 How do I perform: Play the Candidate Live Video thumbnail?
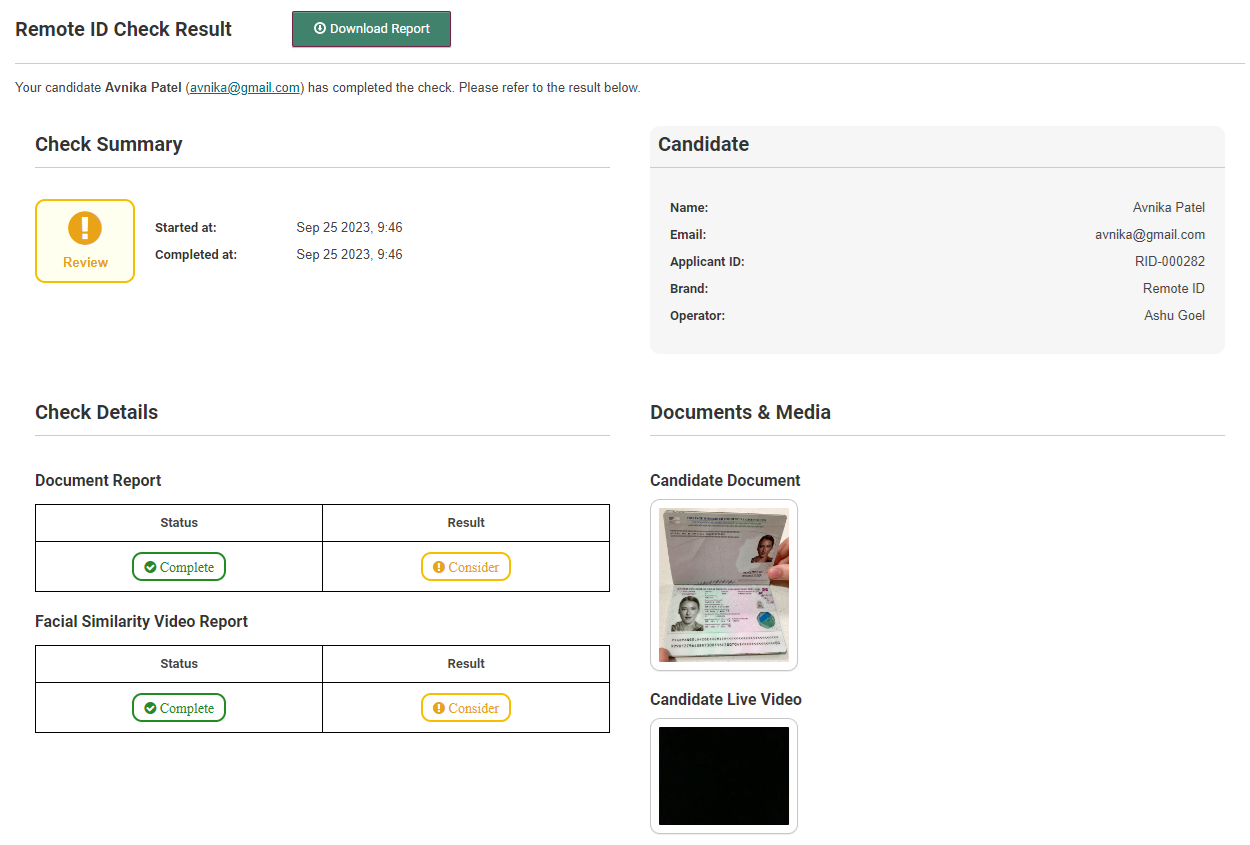point(724,776)
